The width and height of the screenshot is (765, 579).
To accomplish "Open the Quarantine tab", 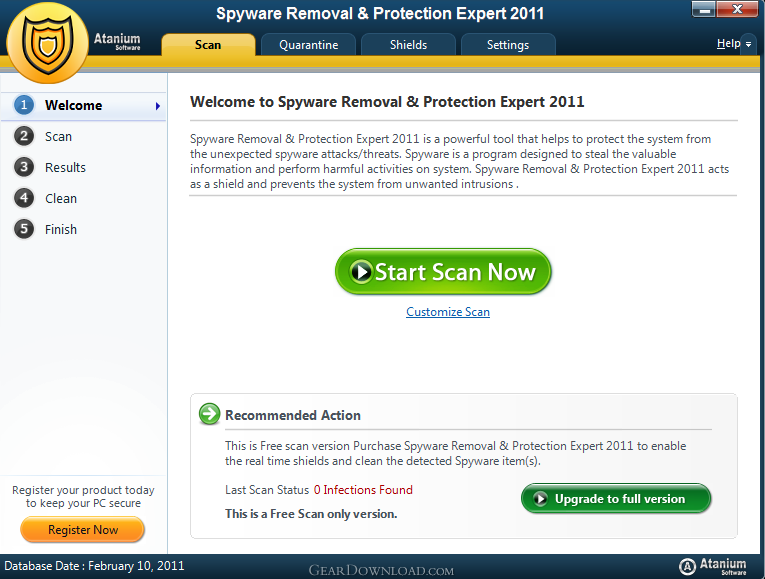I will tap(308, 45).
